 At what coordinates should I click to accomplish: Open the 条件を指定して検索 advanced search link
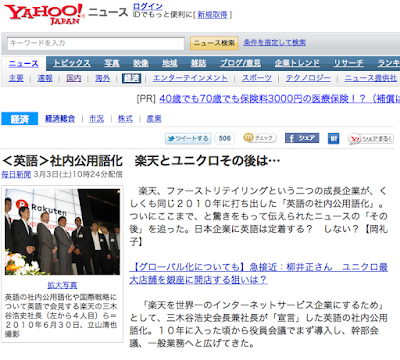[x=275, y=42]
